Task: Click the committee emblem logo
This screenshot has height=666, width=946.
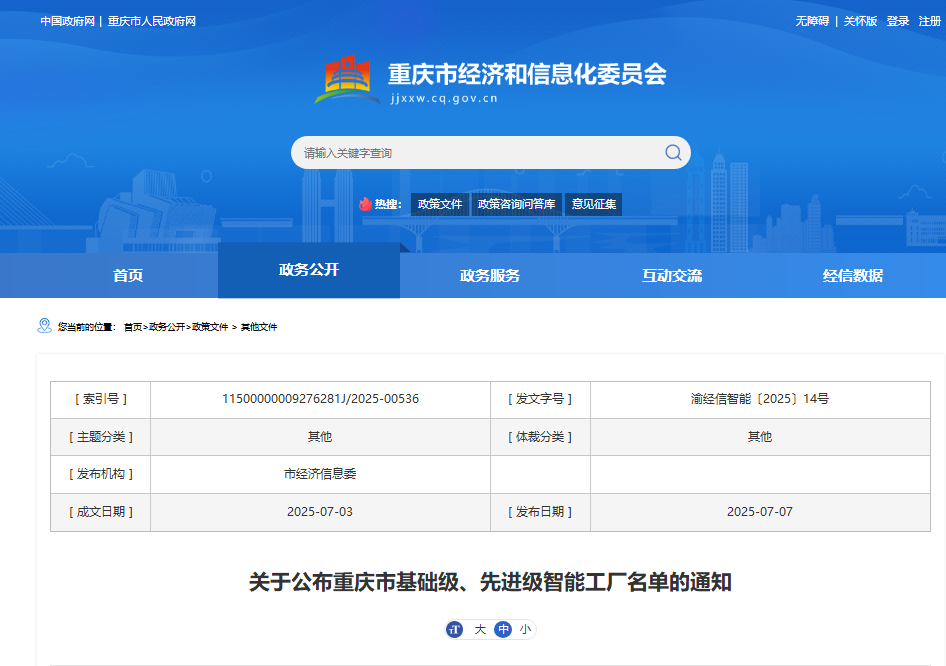Action: 347,81
